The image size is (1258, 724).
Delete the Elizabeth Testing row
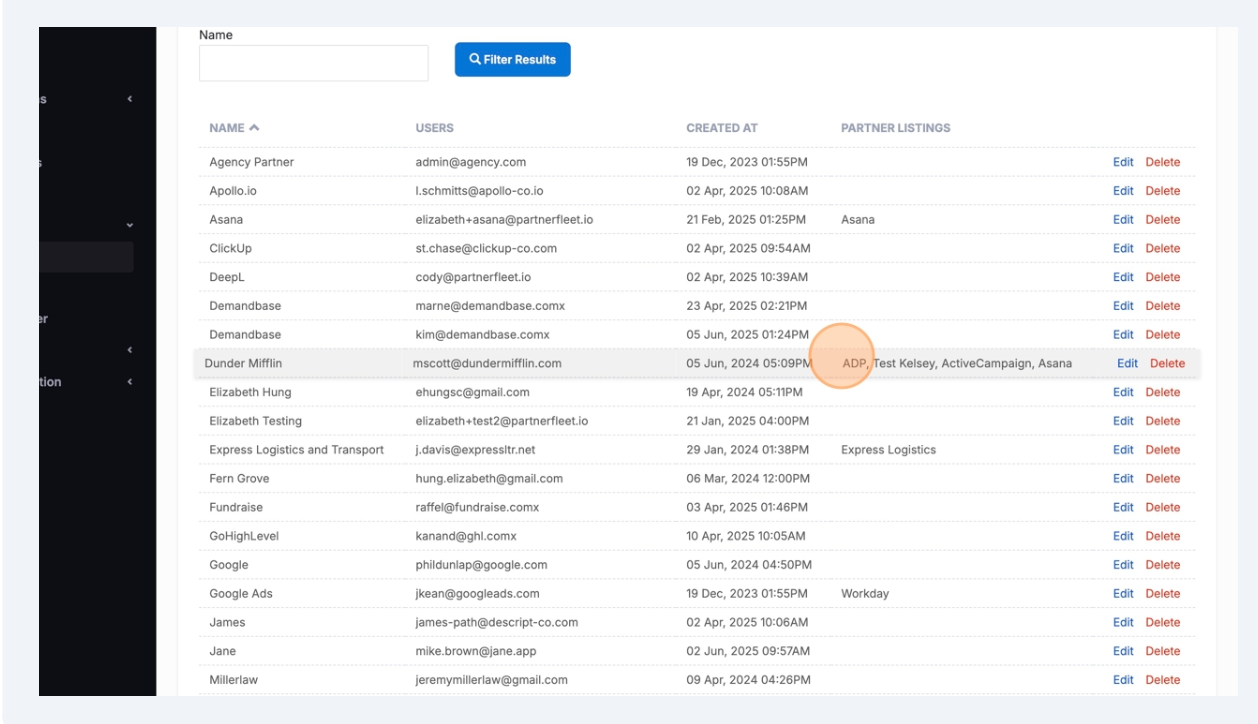1163,421
